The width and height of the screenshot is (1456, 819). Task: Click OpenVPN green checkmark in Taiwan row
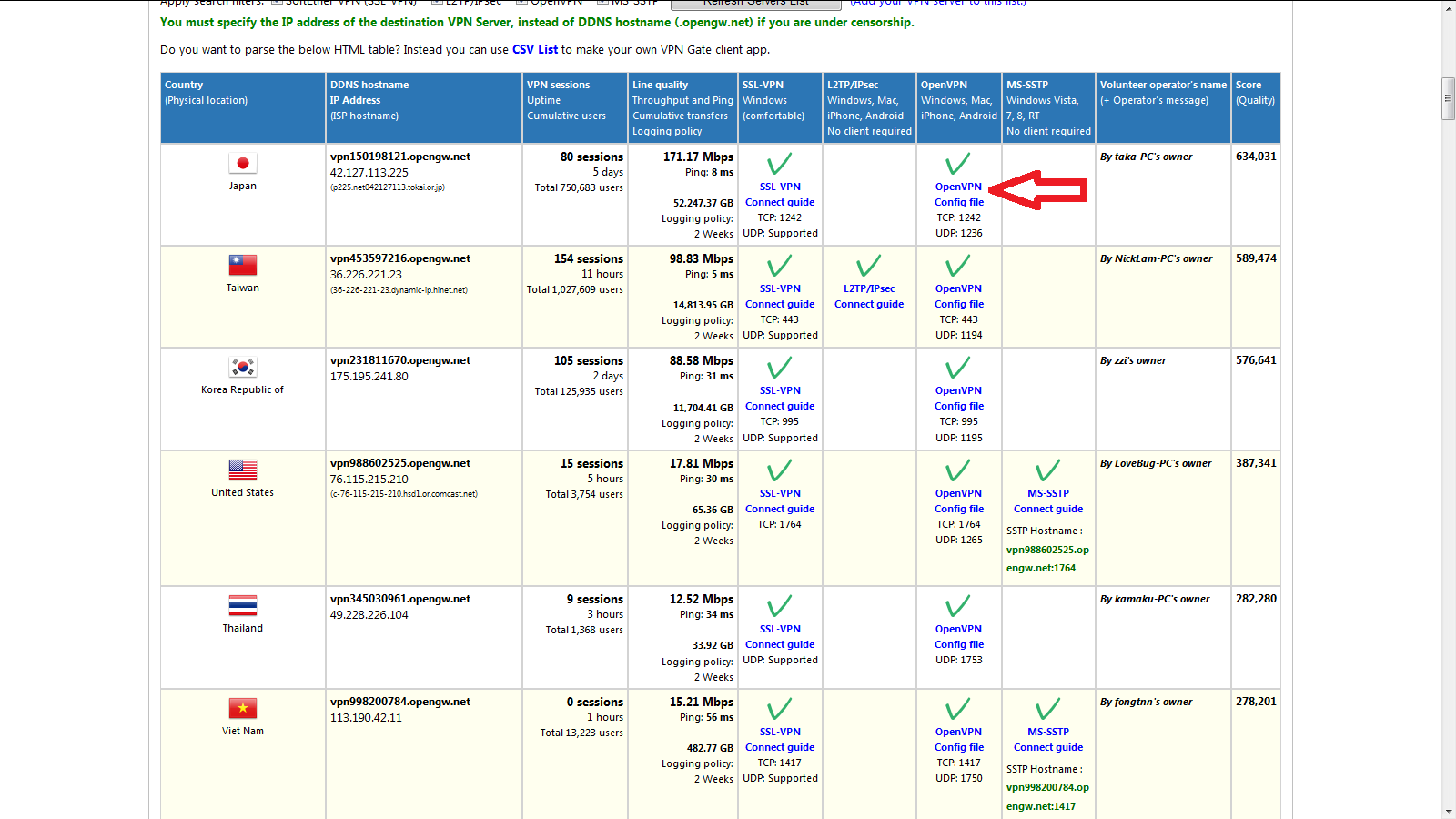coord(957,267)
